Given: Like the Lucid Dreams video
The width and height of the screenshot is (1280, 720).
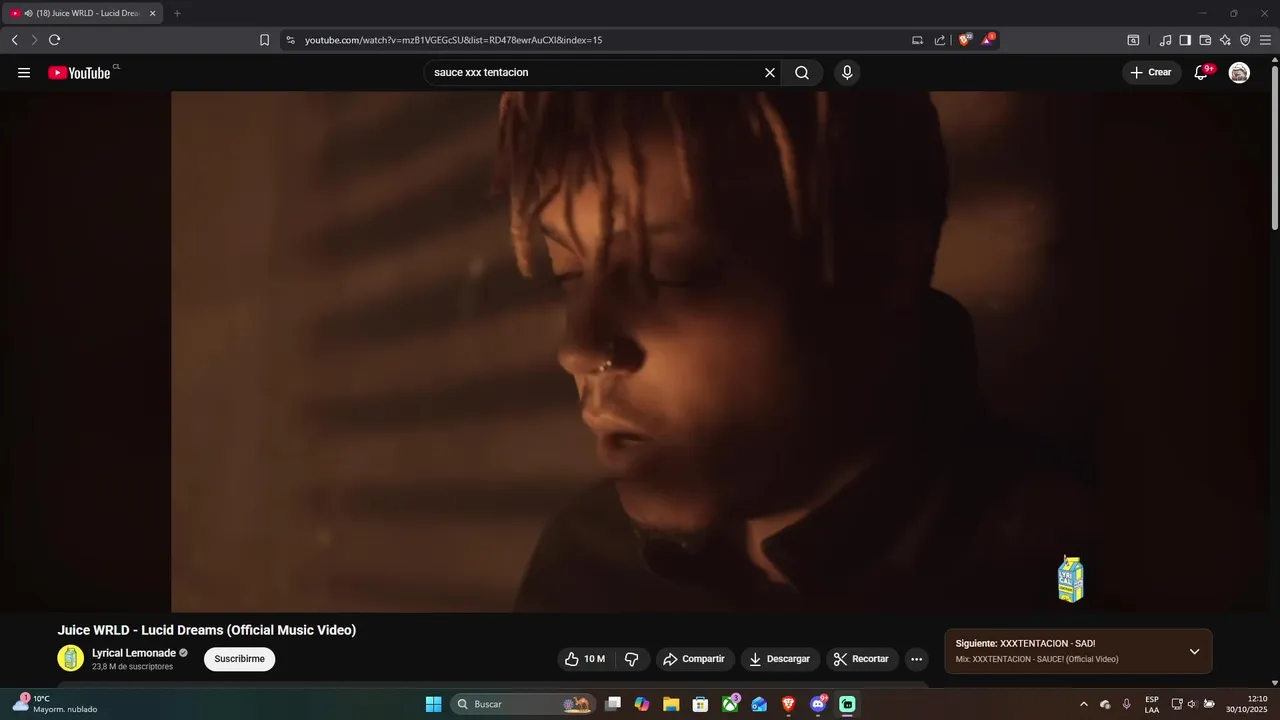Looking at the screenshot, I should pyautogui.click(x=585, y=659).
